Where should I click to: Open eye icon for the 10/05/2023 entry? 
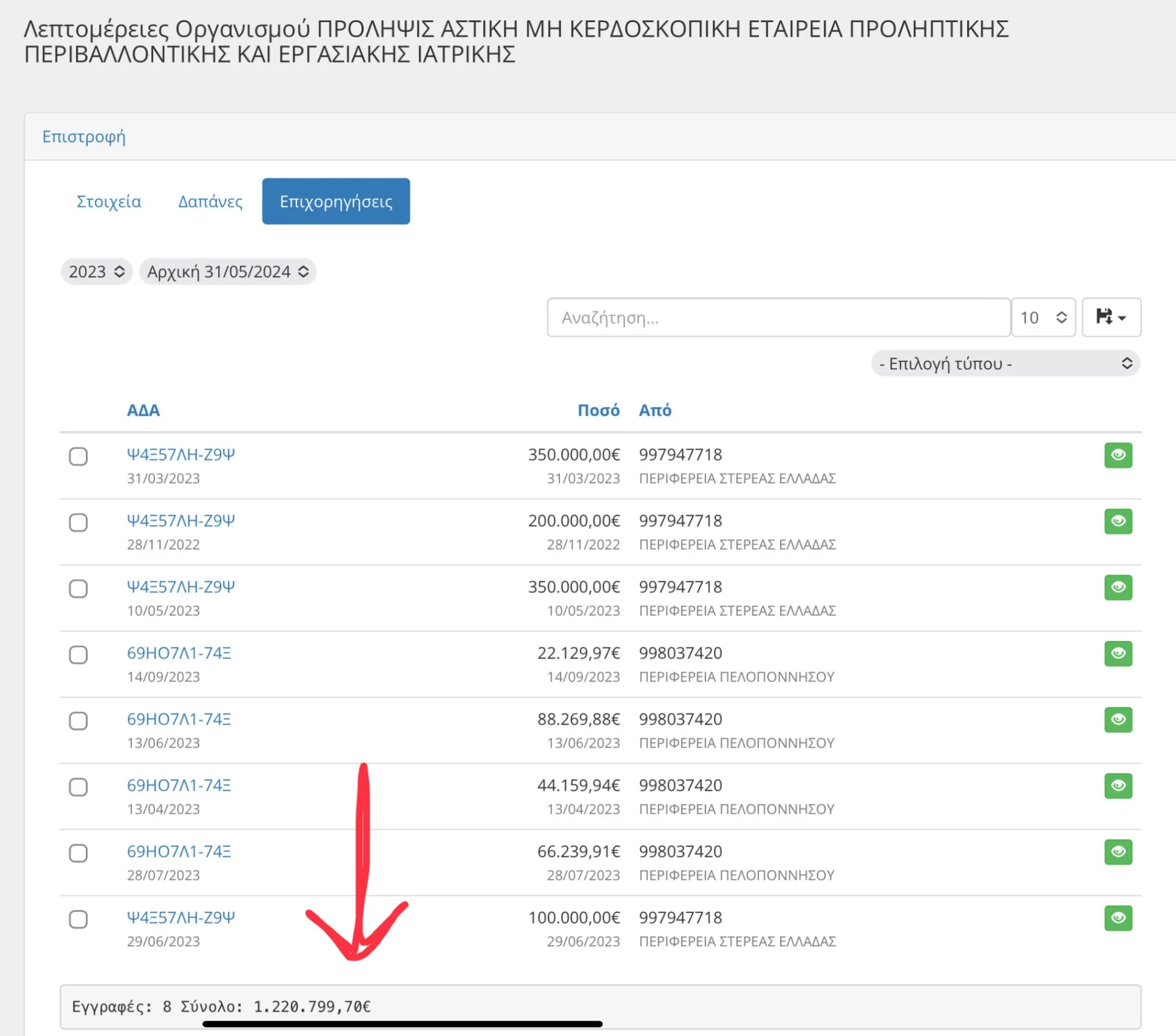[1118, 587]
